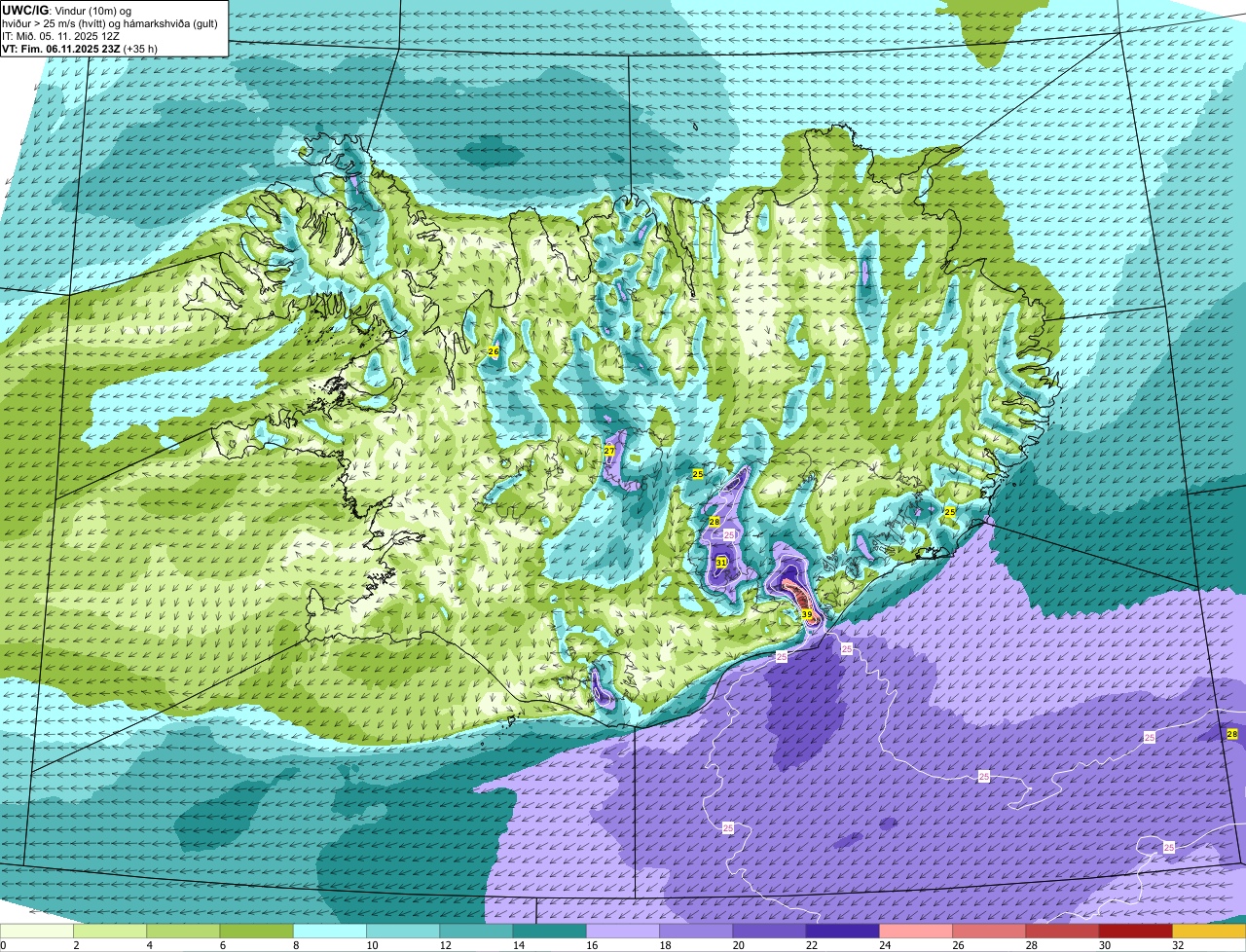Click the pale yellow 0–2 m/s legend swatch
Screen dimensions: 1246x952
pos(37,932)
